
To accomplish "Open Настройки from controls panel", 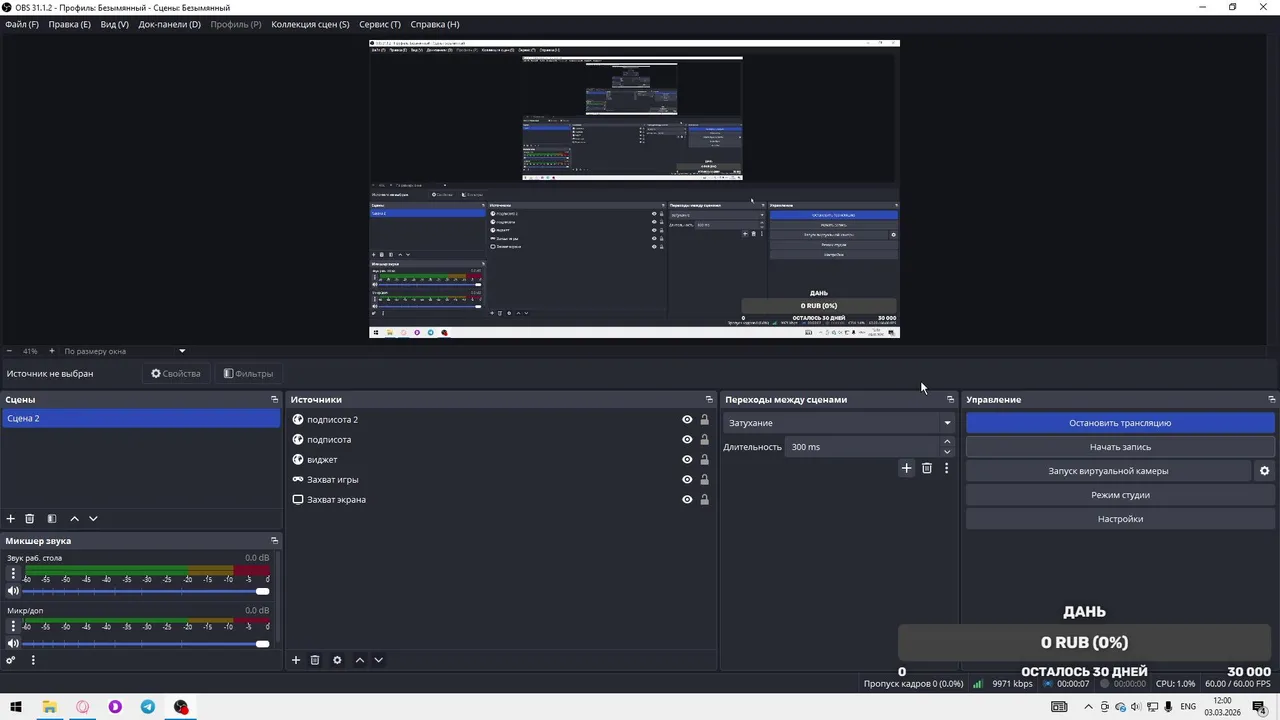I will coord(1120,519).
